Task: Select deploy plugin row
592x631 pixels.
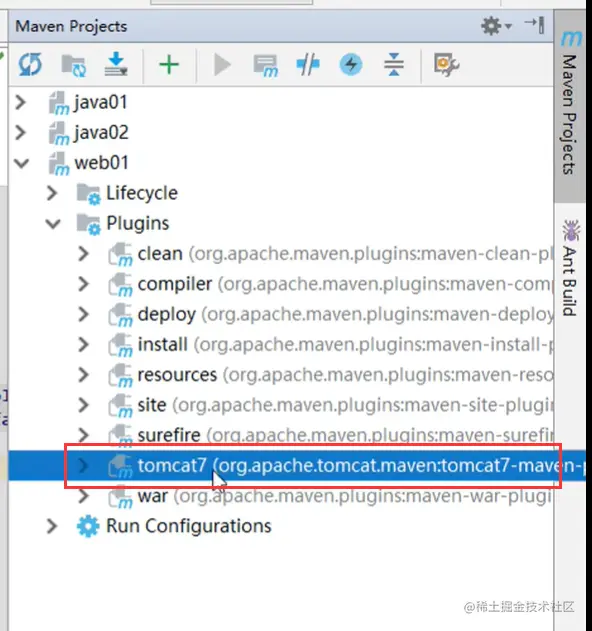Action: (x=281, y=314)
